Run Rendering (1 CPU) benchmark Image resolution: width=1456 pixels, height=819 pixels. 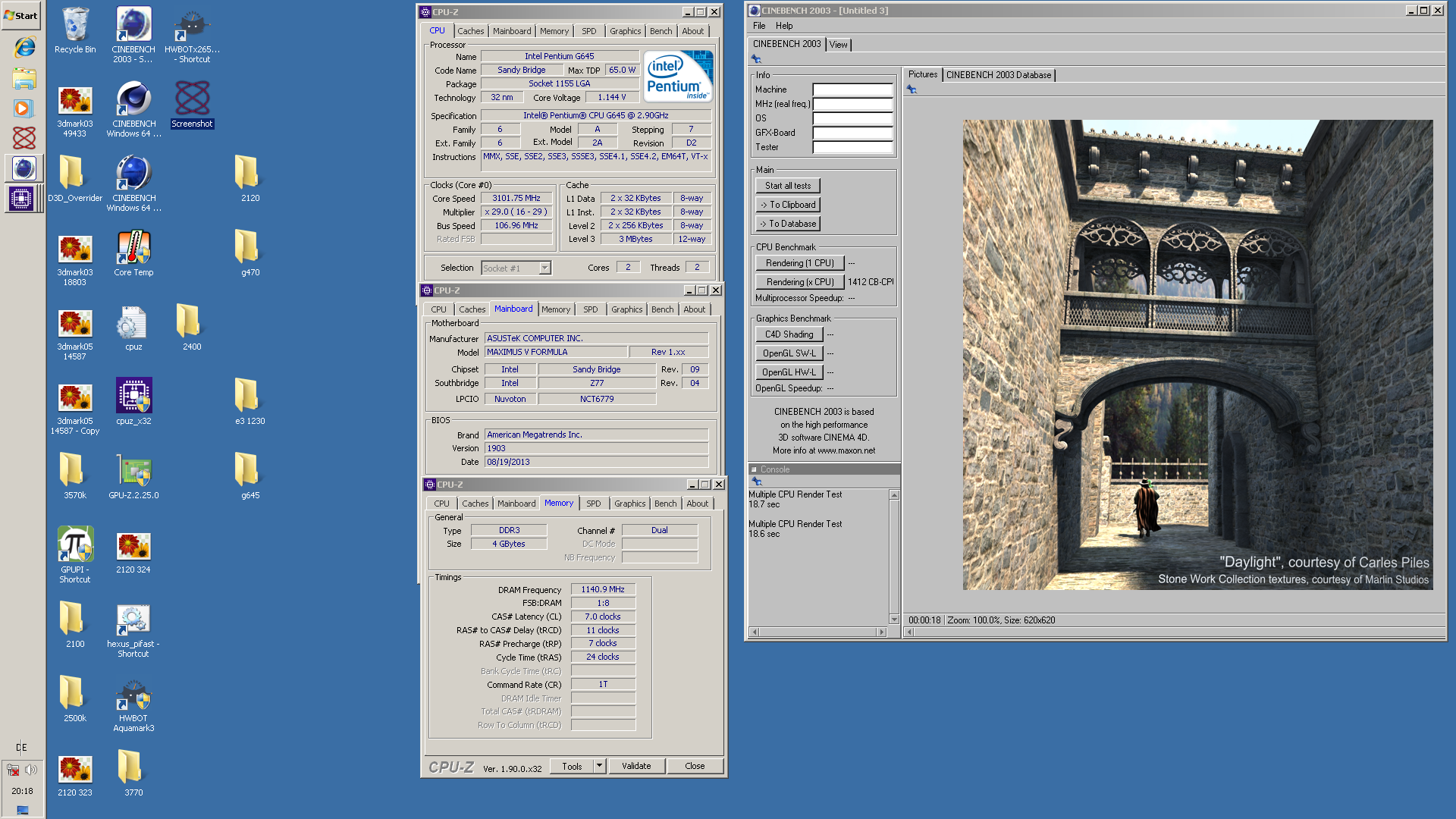pyautogui.click(x=799, y=263)
